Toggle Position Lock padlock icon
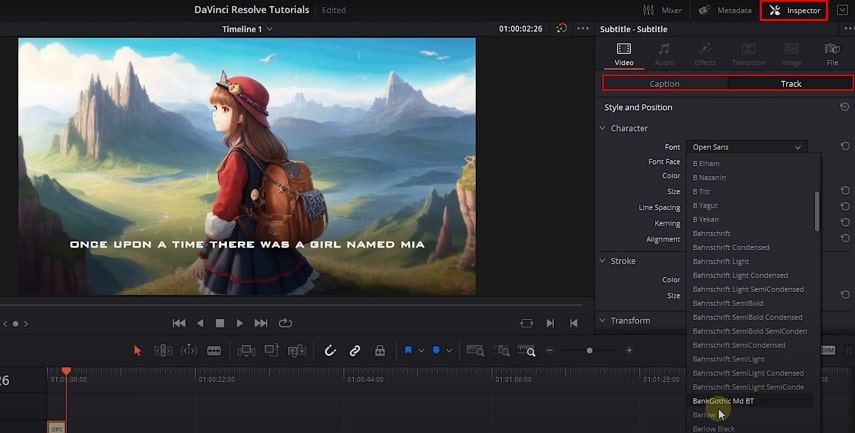The height and width of the screenshot is (433, 855). (x=380, y=351)
